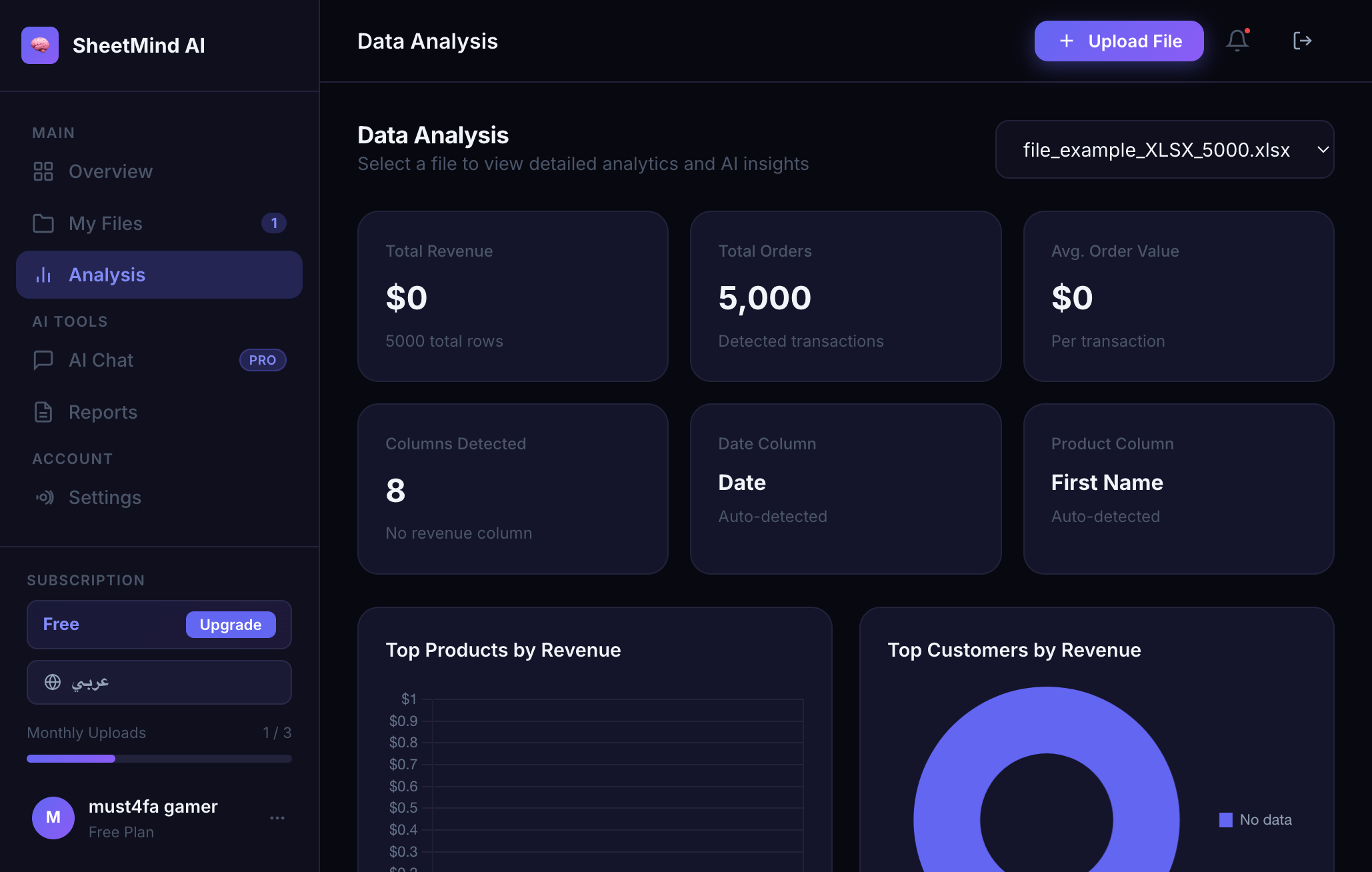Screen dimensions: 1372x872
Task: Click the "$0.5" axis label
Action: (403, 808)
